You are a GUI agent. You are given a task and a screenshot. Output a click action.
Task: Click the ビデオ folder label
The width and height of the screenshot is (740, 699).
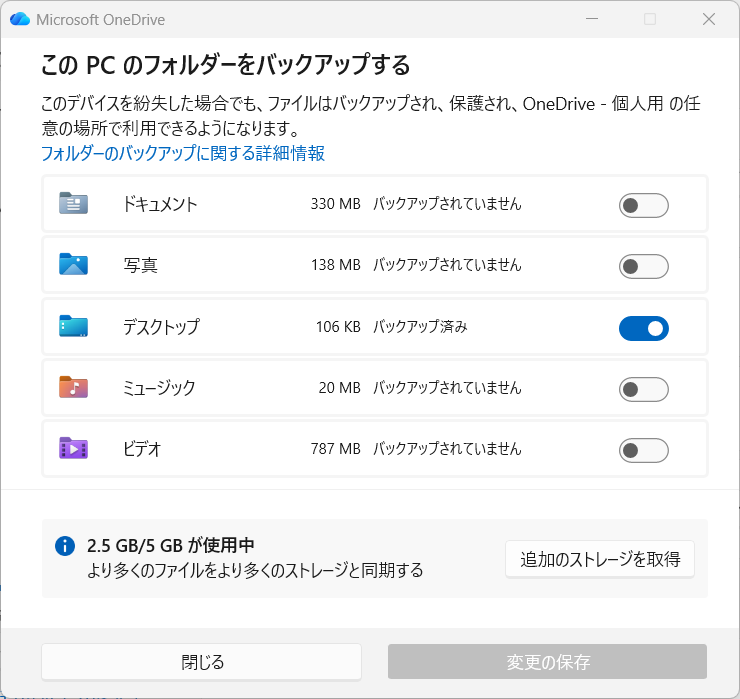point(142,448)
